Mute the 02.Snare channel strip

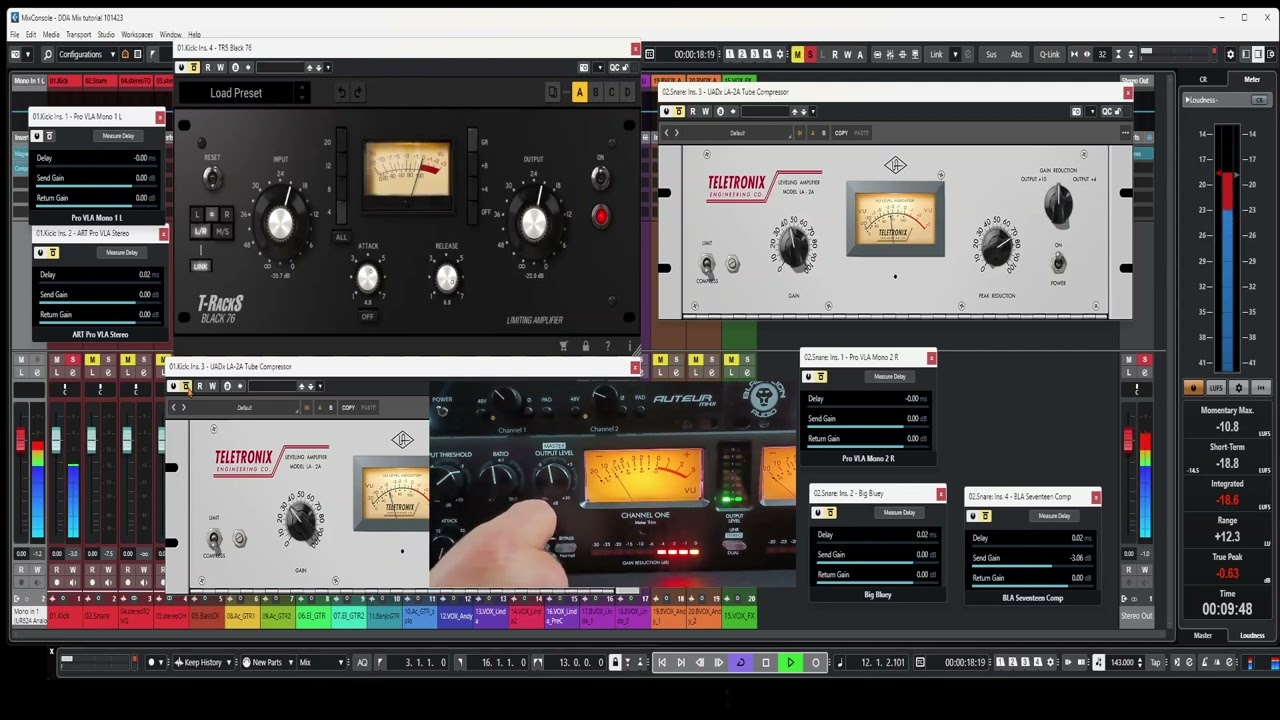92,359
